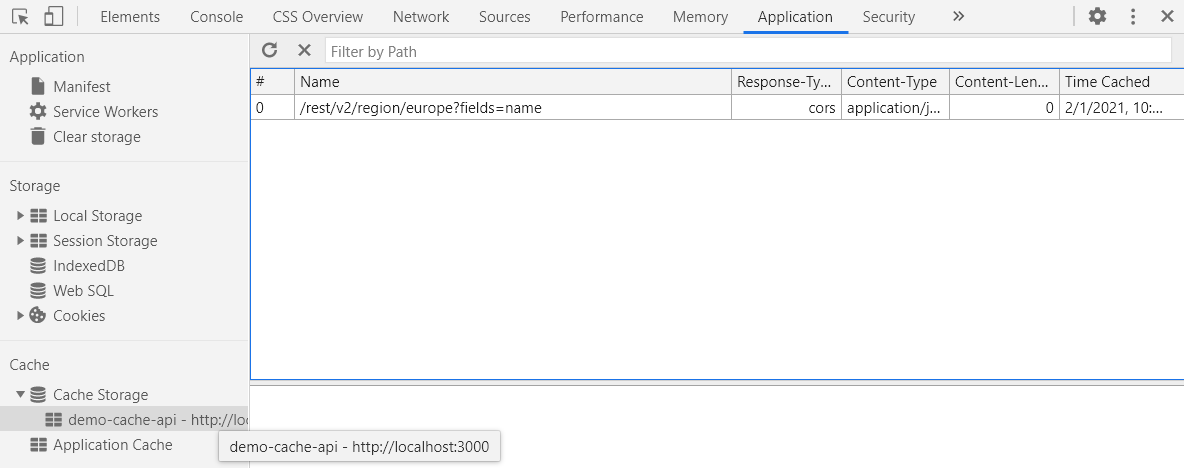Click the Service Workers gear icon
Viewport: 1184px width, 468px height.
click(38, 111)
